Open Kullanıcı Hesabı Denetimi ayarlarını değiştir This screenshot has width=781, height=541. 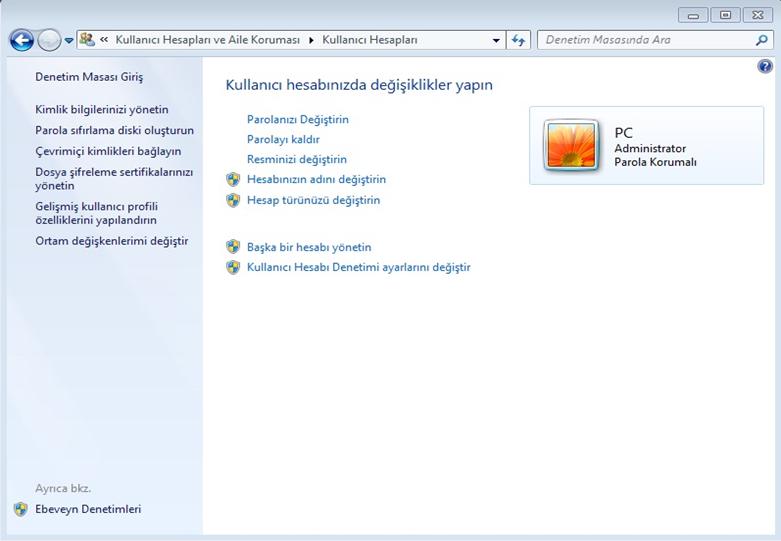[x=359, y=267]
